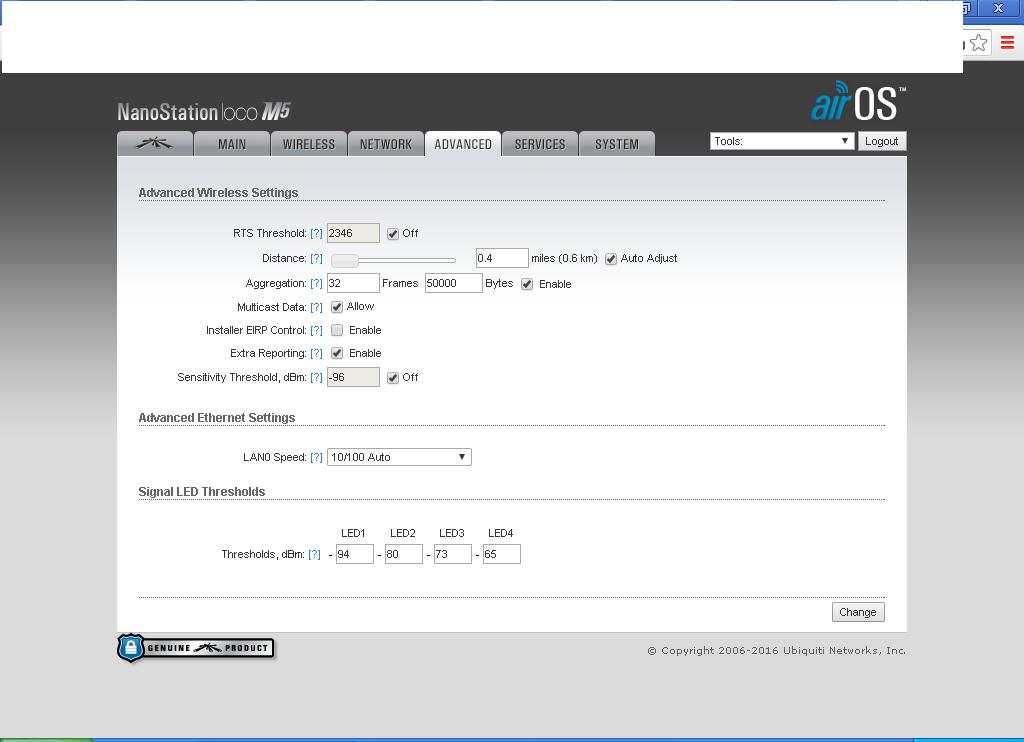
Task: Click the RTS Threshold value field
Action: coord(353,233)
